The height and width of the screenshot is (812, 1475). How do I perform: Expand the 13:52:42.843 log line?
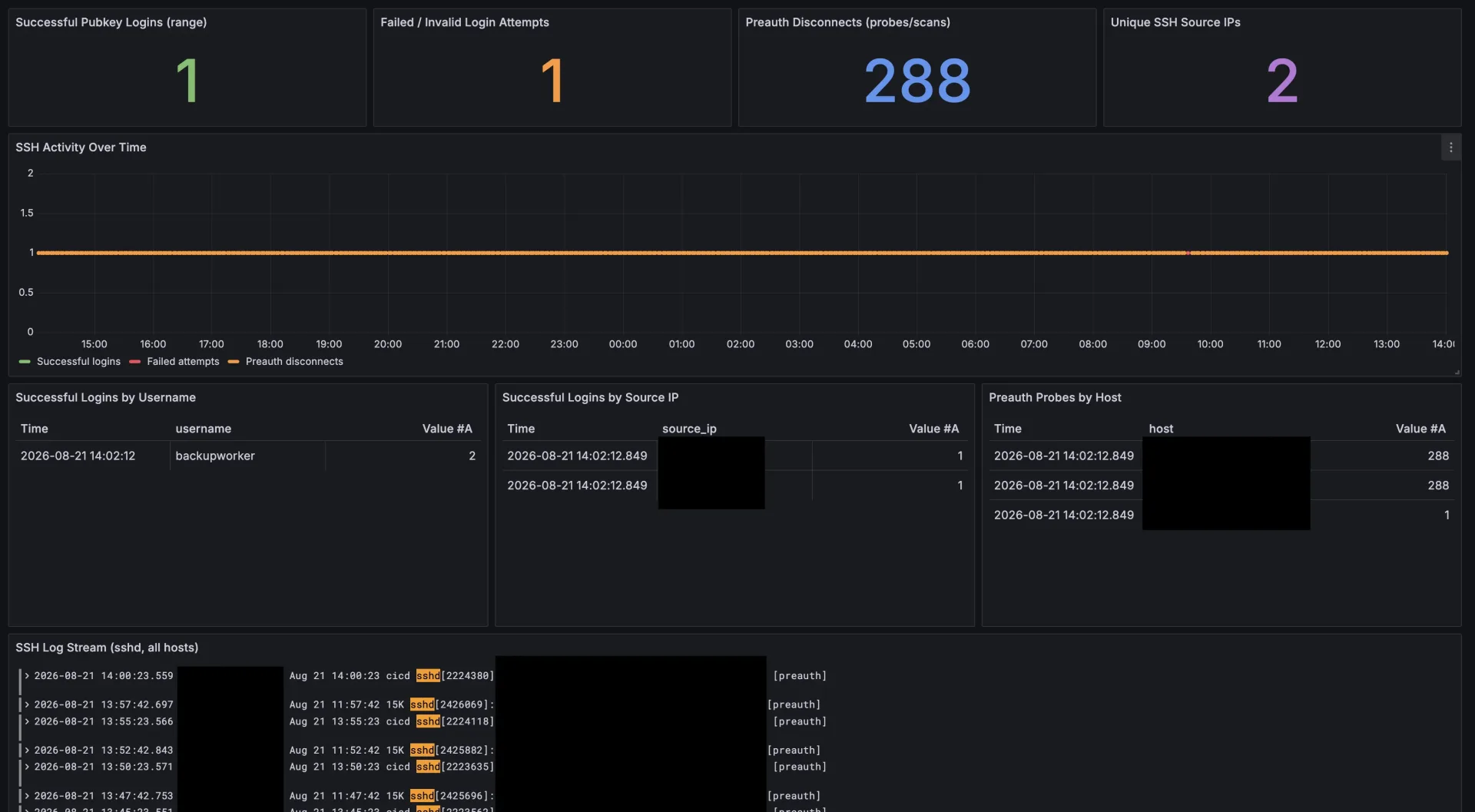coord(27,750)
